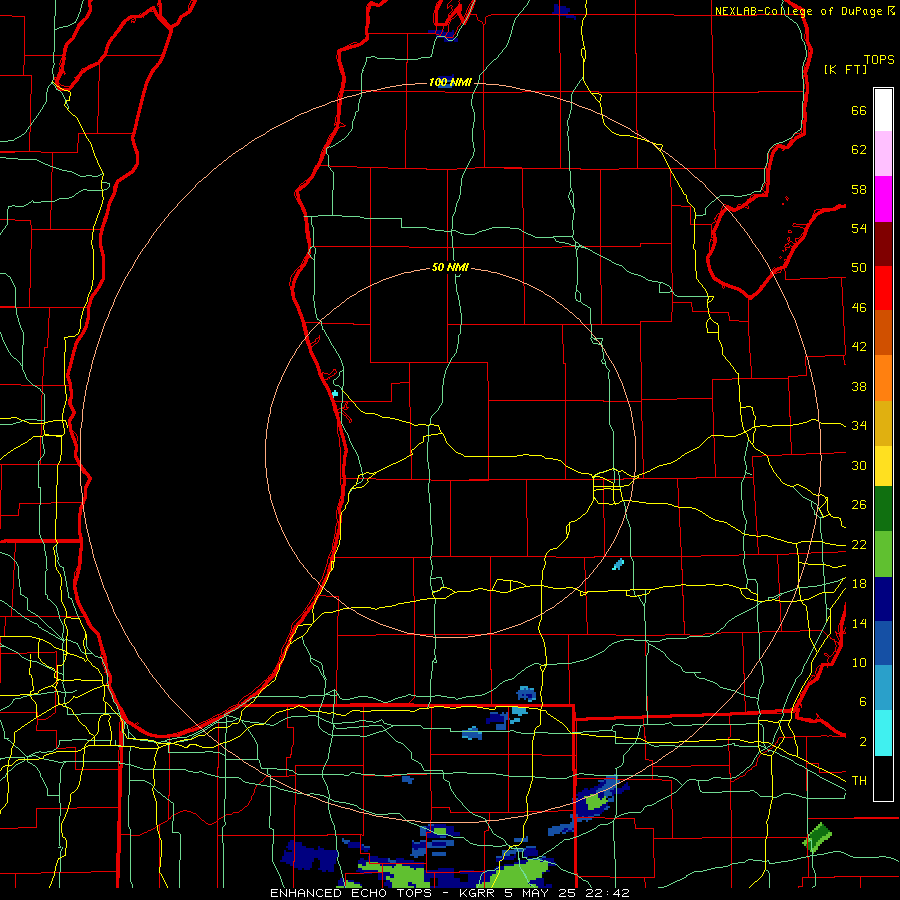Viewport: 900px width, 900px height.
Task: Select the dark red legend swatch
Action: pyautogui.click(x=883, y=243)
